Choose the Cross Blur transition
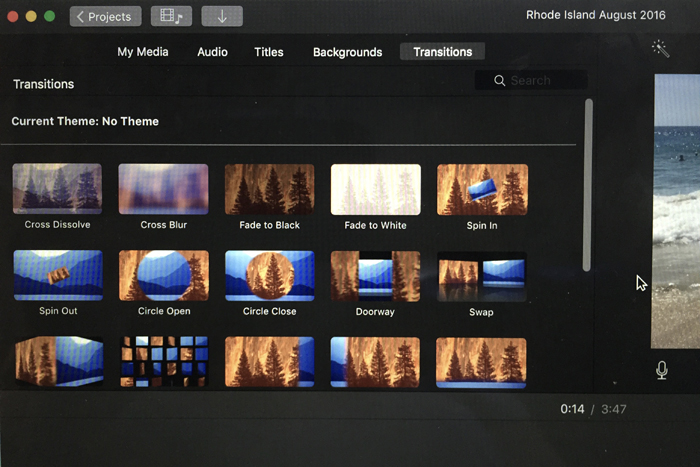The height and width of the screenshot is (467, 700). (163, 189)
